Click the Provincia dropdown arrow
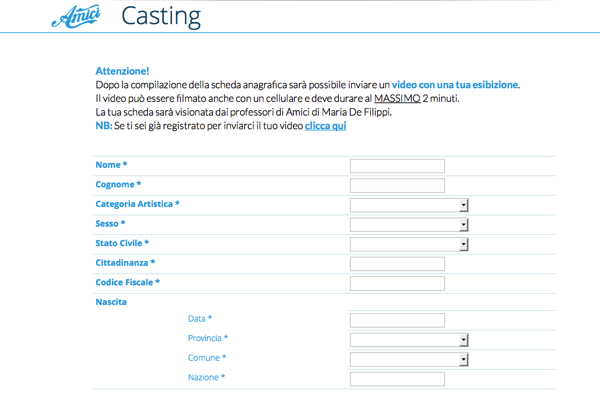This screenshot has width=600, height=400. coord(464,340)
